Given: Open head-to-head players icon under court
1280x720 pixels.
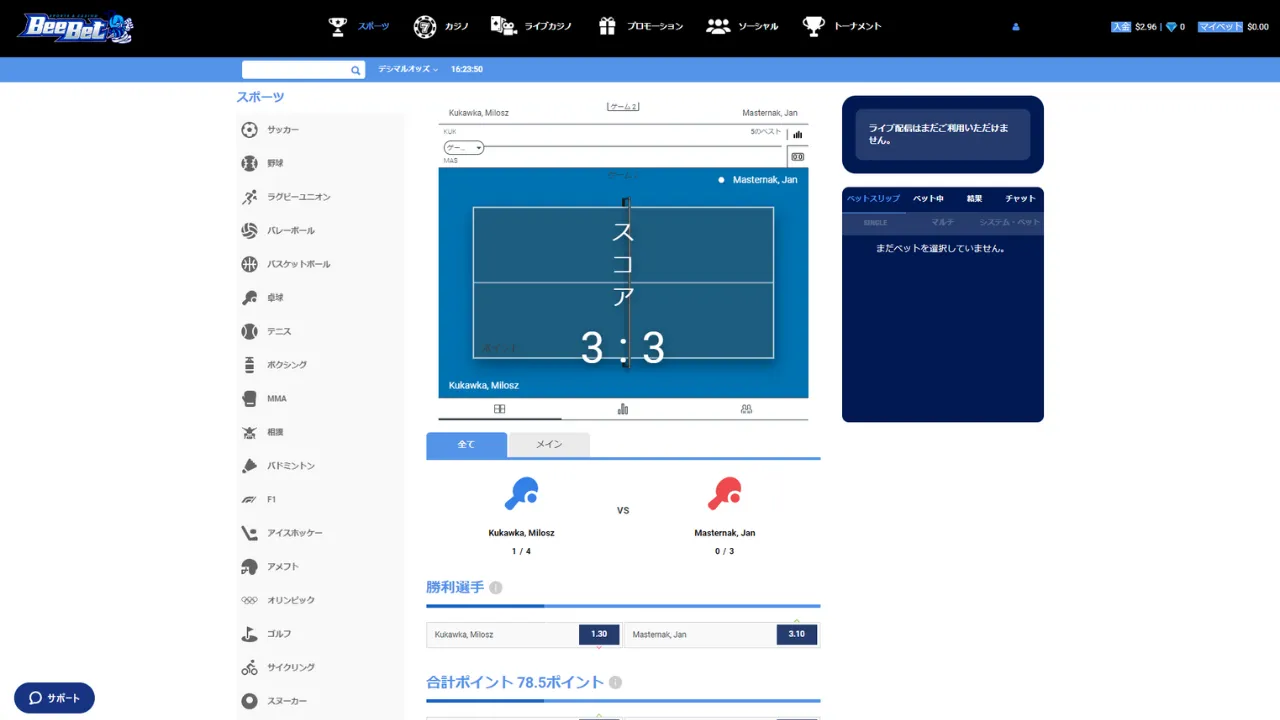Looking at the screenshot, I should (x=746, y=409).
